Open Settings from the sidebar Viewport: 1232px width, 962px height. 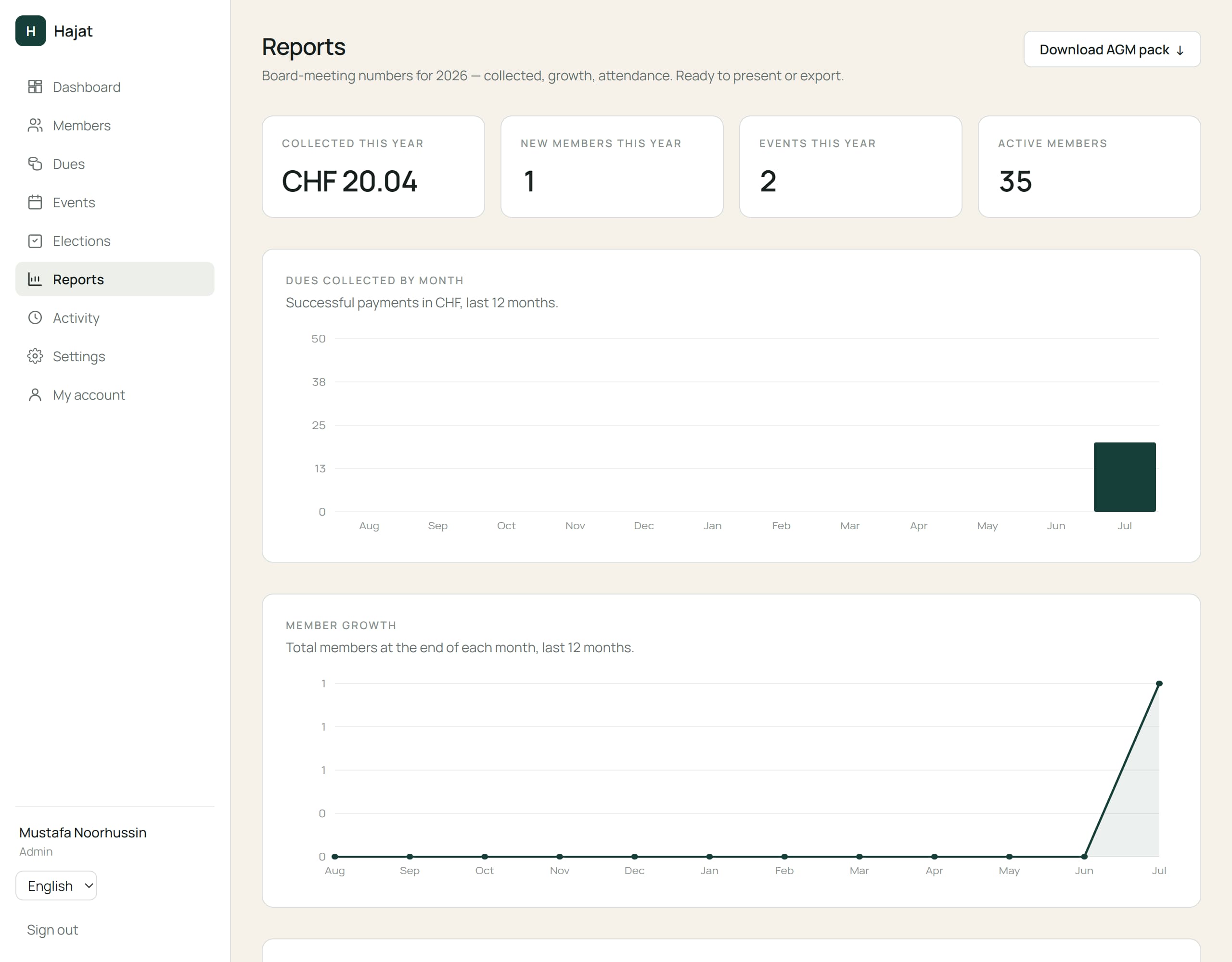coord(115,356)
